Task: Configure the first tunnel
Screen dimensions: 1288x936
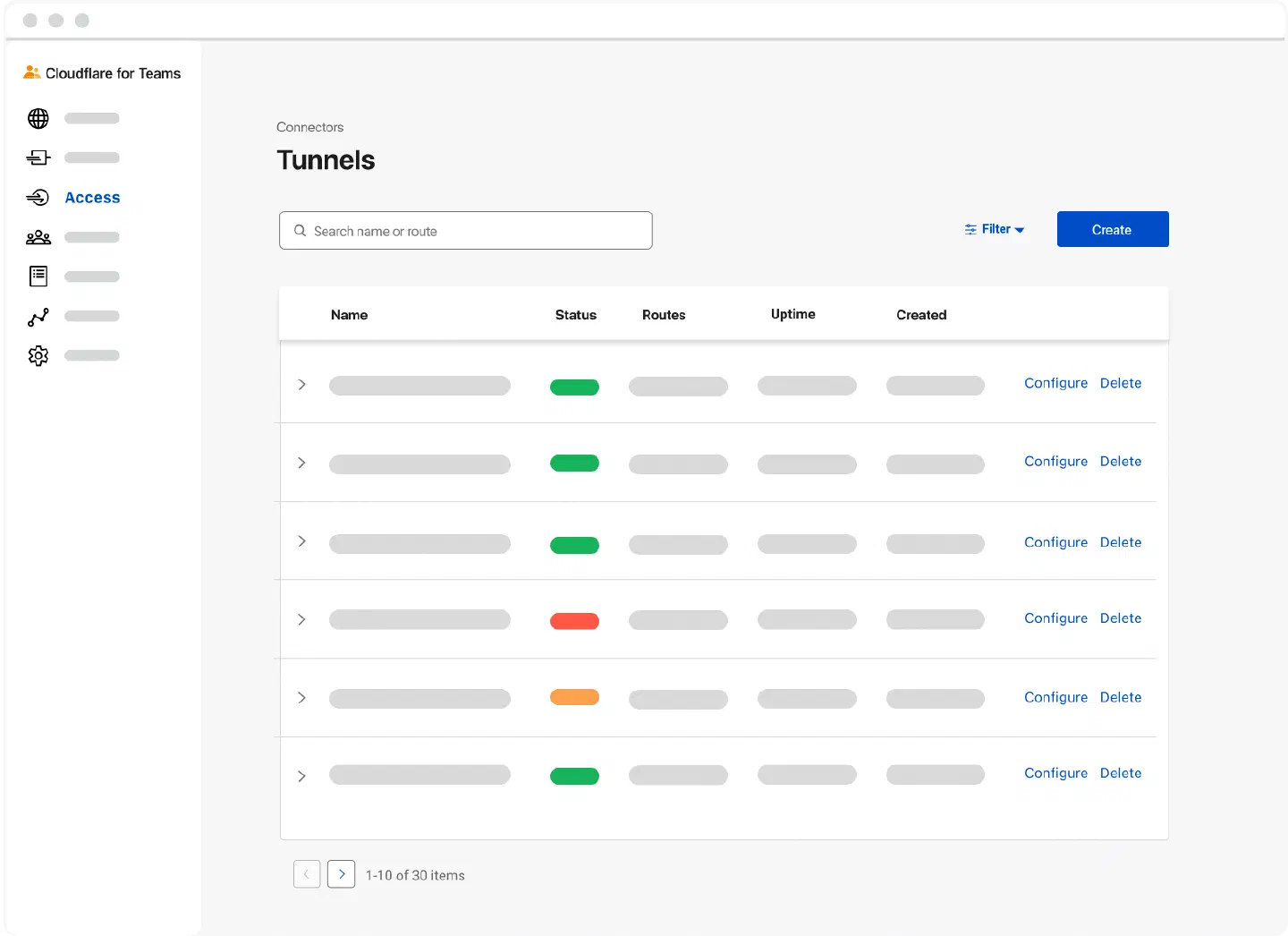Action: pyautogui.click(x=1055, y=383)
